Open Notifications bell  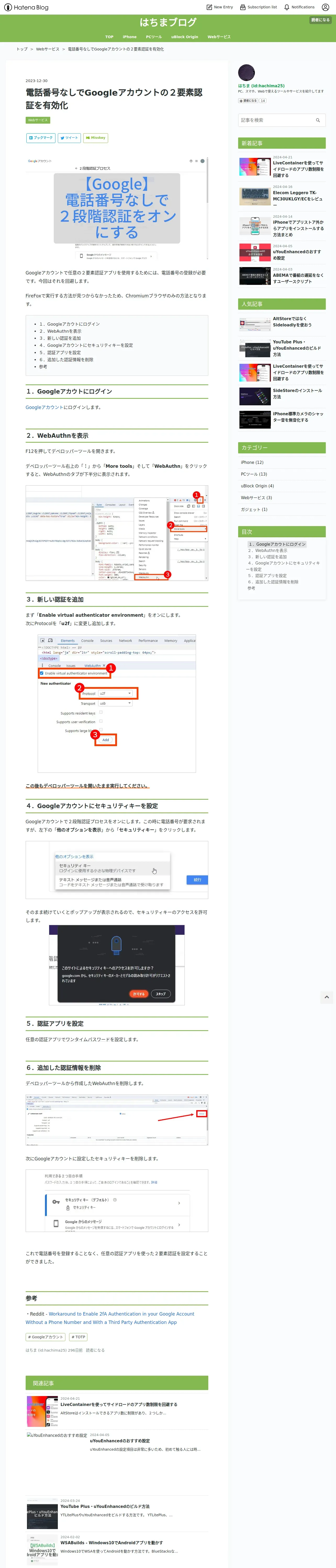click(x=299, y=7)
